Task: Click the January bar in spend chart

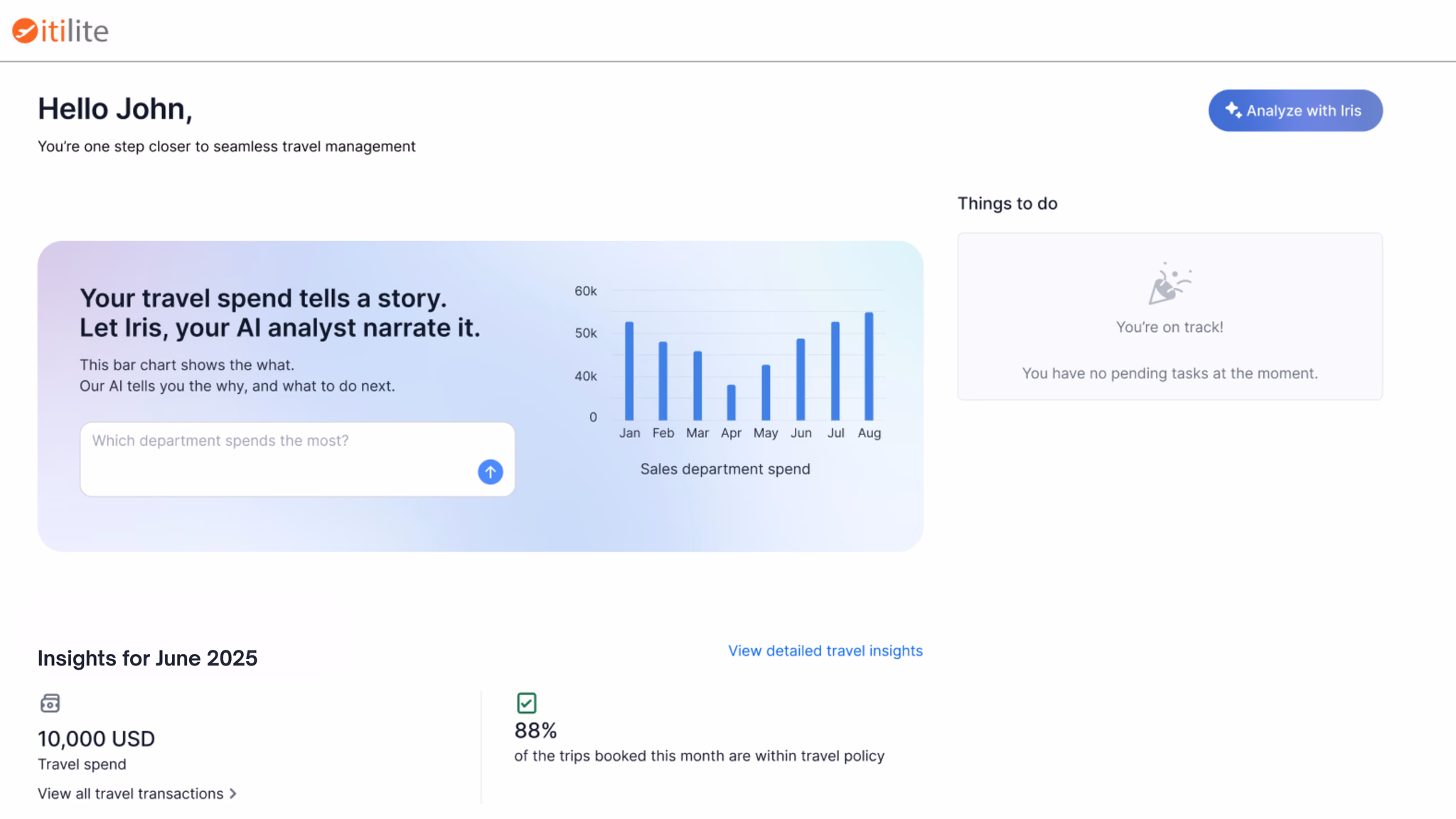Action: pos(629,370)
